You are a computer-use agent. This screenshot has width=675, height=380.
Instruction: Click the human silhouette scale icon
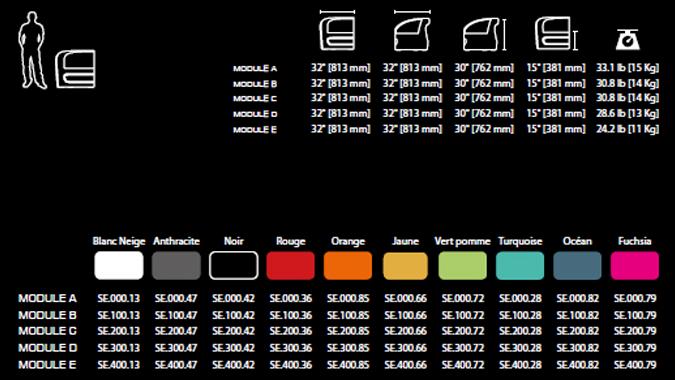point(32,51)
